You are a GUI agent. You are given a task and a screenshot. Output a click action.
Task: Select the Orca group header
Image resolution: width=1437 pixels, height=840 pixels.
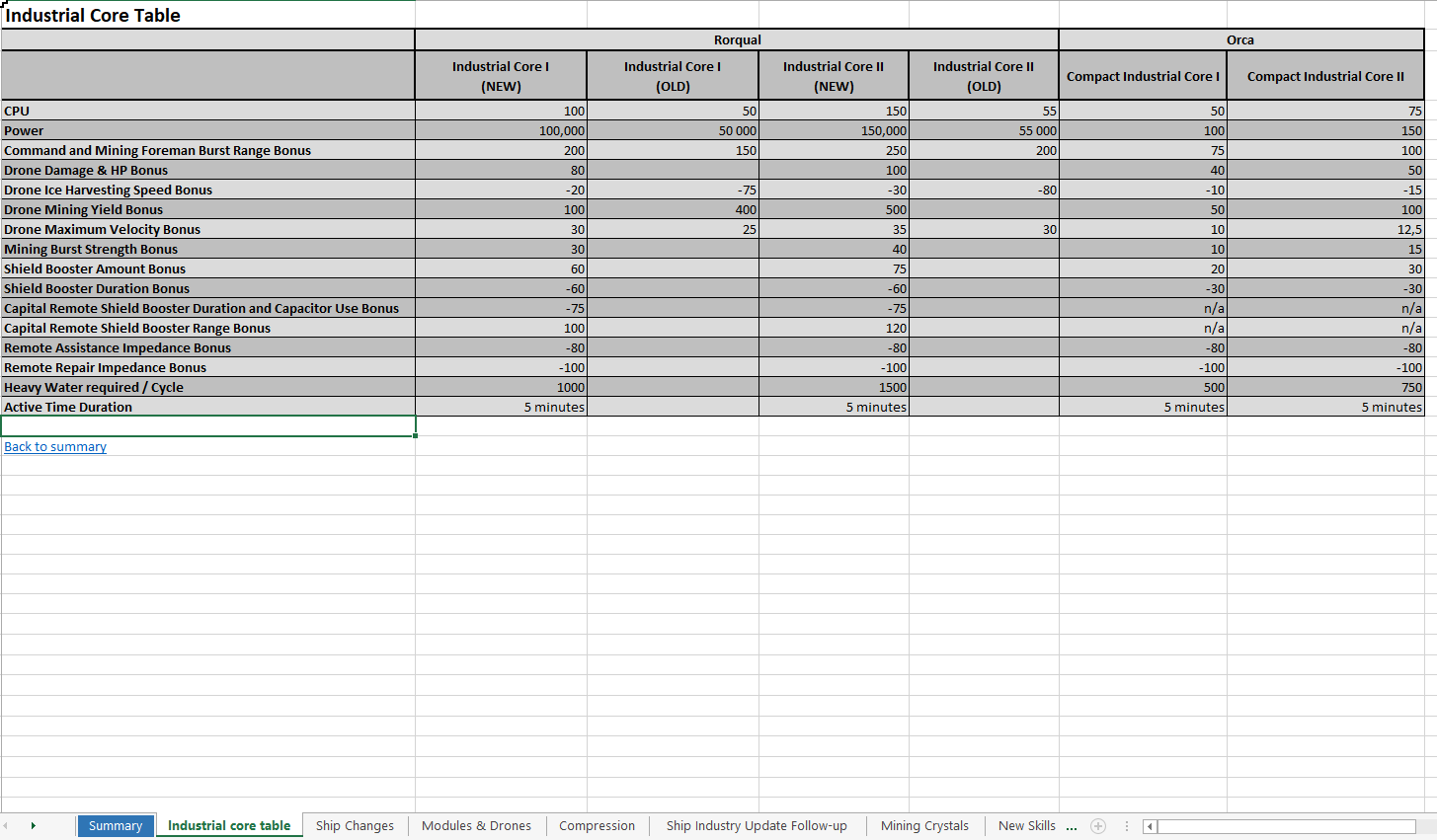click(x=1240, y=40)
